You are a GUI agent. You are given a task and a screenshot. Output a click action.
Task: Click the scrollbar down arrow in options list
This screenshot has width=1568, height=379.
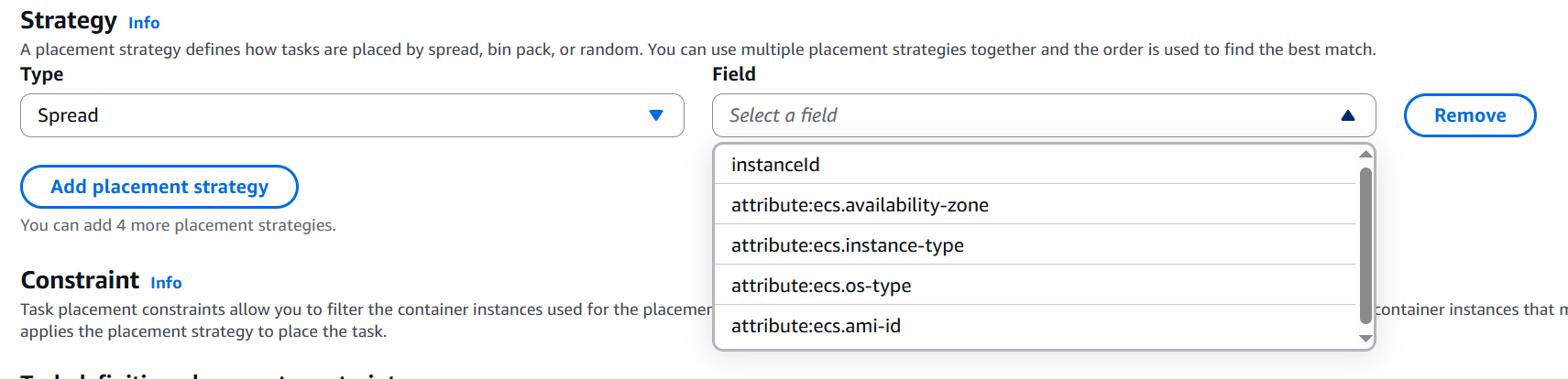(1365, 339)
